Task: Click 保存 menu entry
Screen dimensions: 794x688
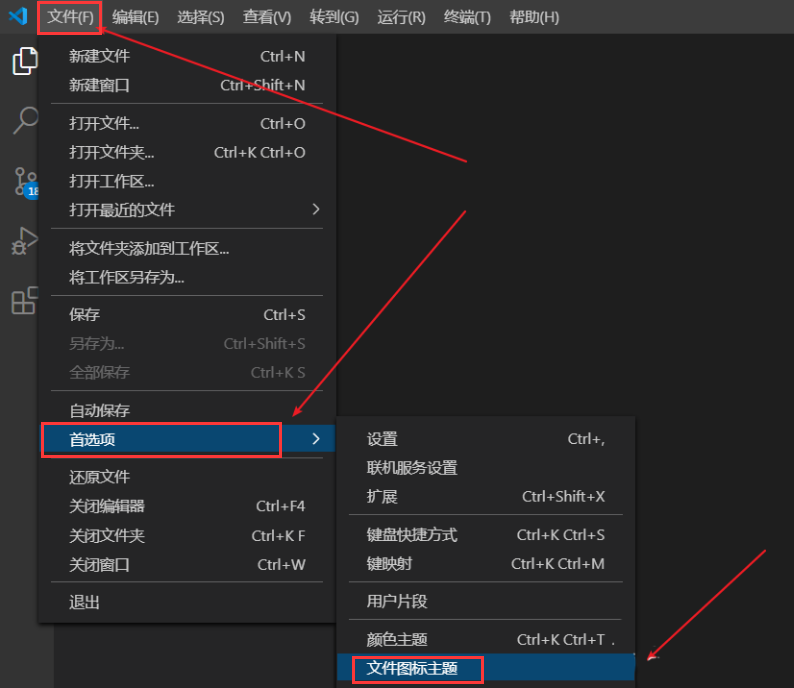Action: (x=187, y=315)
